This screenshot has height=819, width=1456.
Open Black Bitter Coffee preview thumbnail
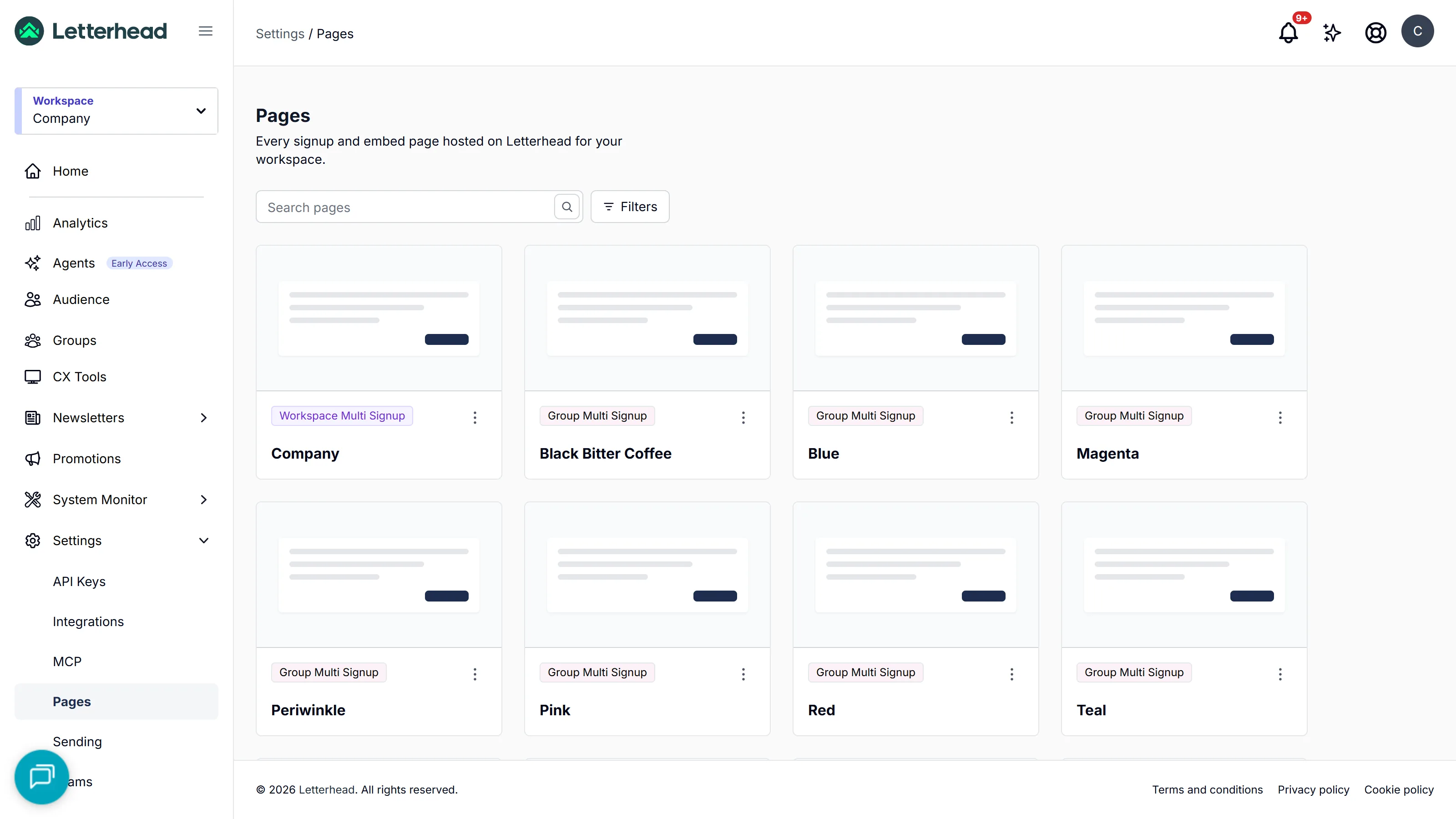647,318
